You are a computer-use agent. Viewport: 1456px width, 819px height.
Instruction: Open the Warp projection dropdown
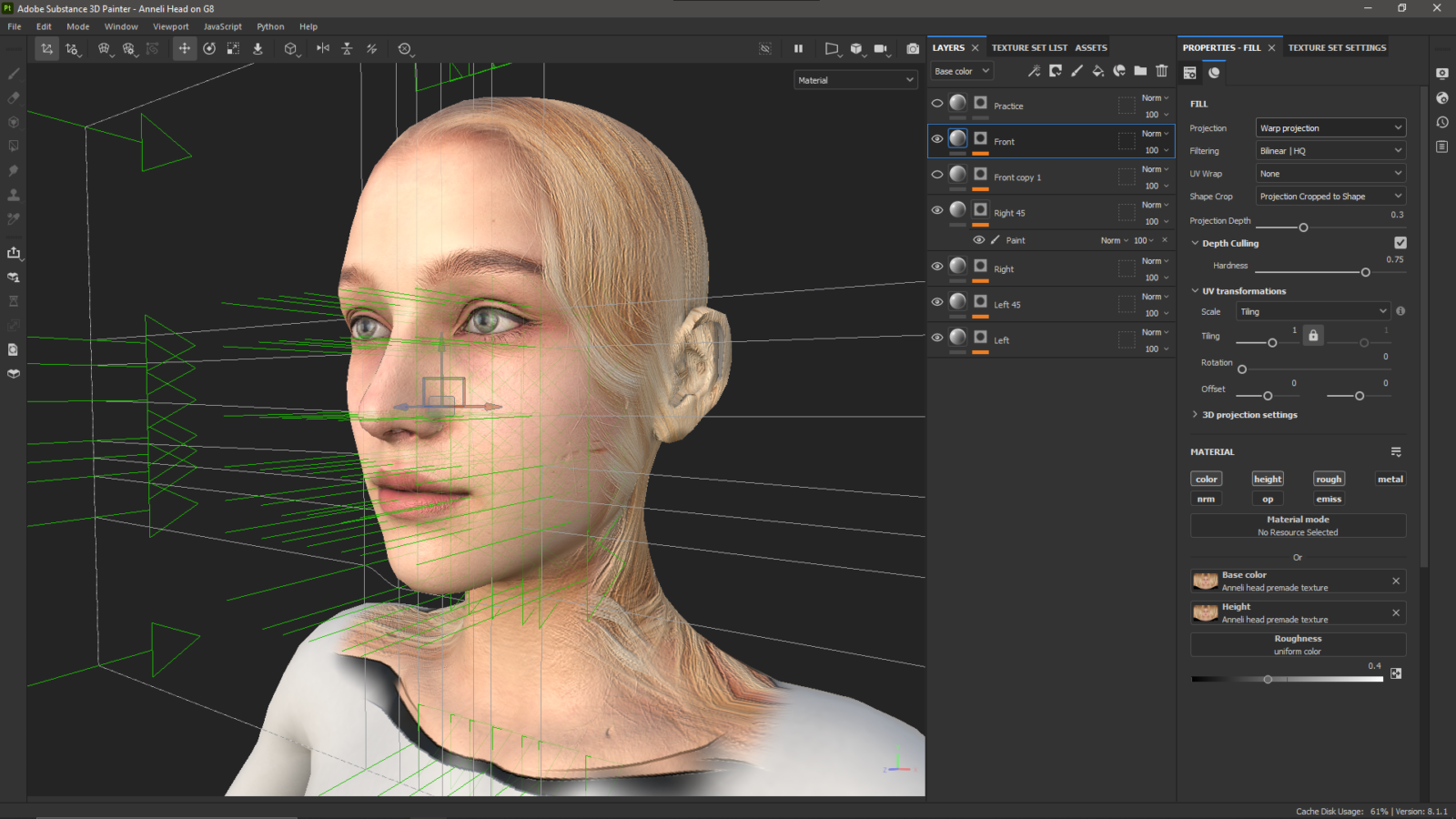(x=1330, y=127)
